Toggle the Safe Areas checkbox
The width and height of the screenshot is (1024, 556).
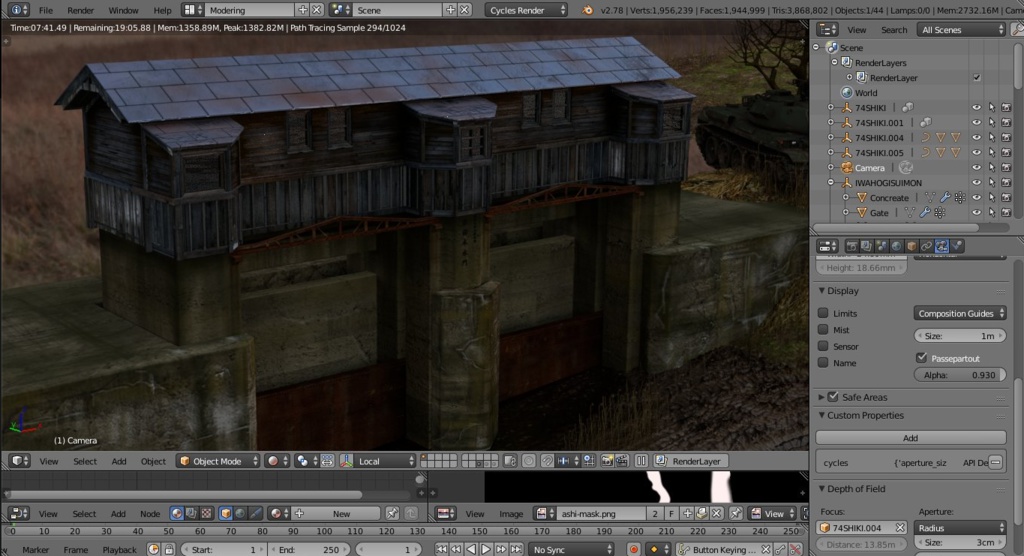point(833,397)
